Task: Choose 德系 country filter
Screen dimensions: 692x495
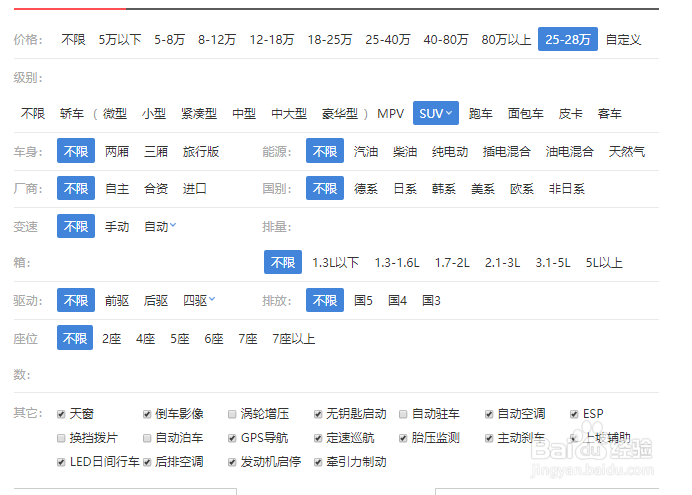Action: click(x=366, y=189)
